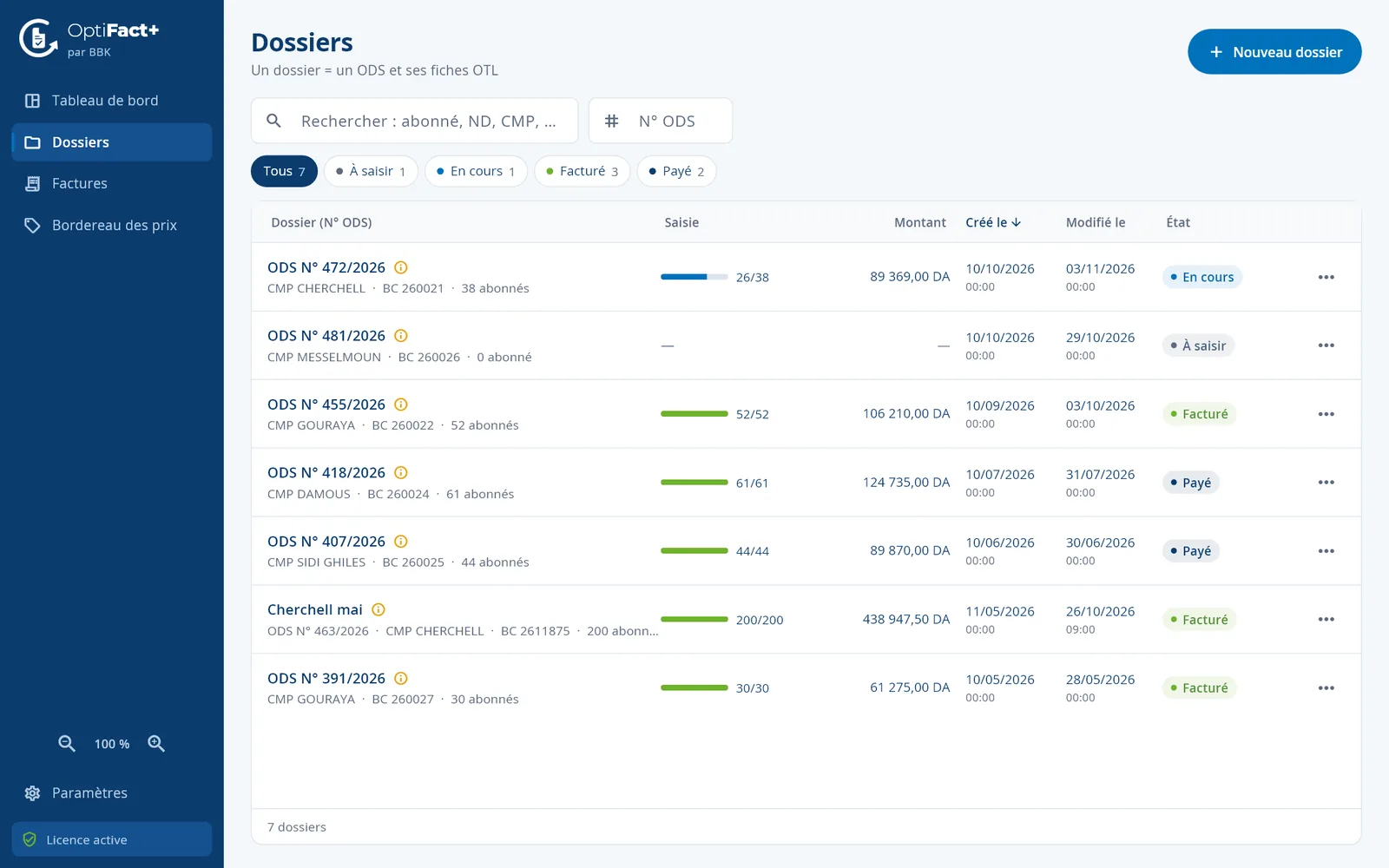Select the Tous filter chip
This screenshot has width=1389, height=868.
point(284,171)
